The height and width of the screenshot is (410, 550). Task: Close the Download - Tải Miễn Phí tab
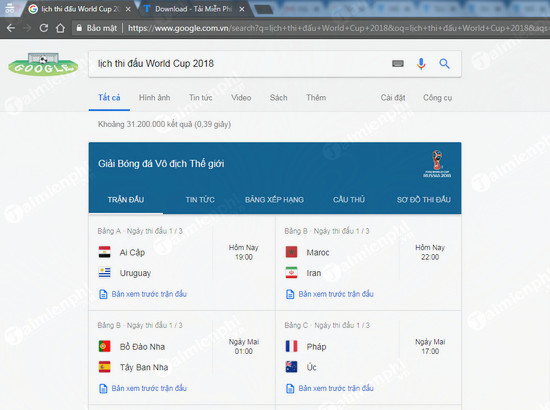coord(242,9)
